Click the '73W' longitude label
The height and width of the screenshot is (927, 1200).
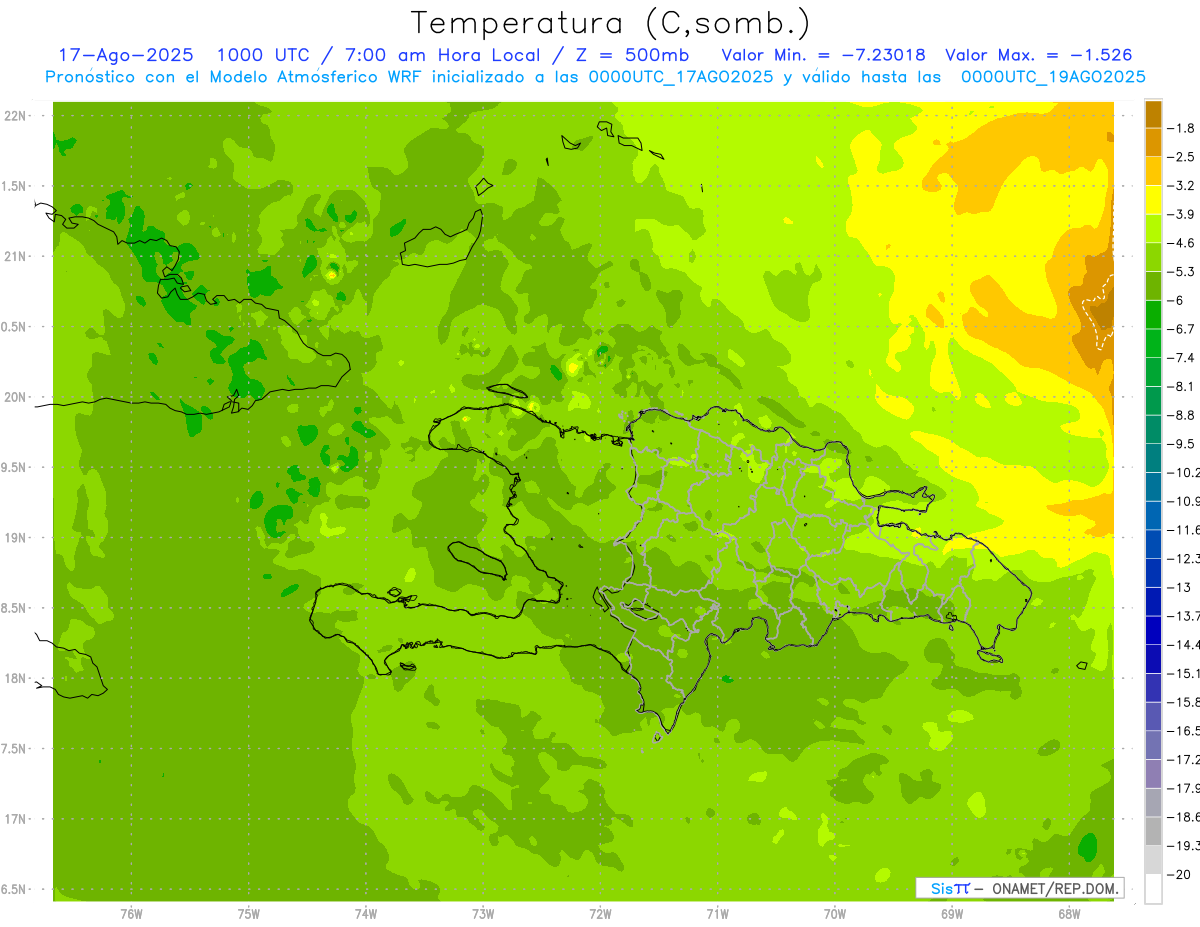tap(483, 914)
